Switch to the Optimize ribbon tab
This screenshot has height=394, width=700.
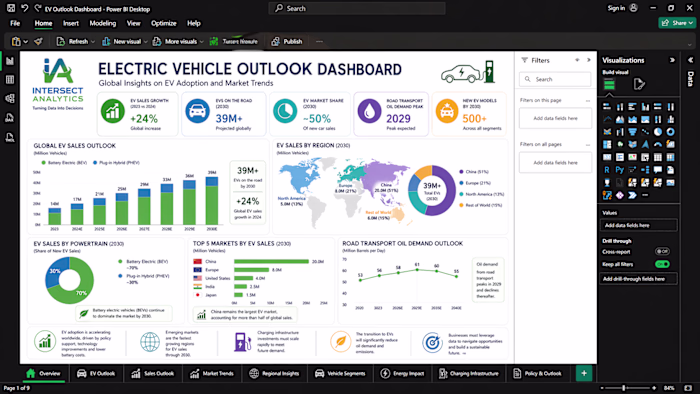click(163, 23)
